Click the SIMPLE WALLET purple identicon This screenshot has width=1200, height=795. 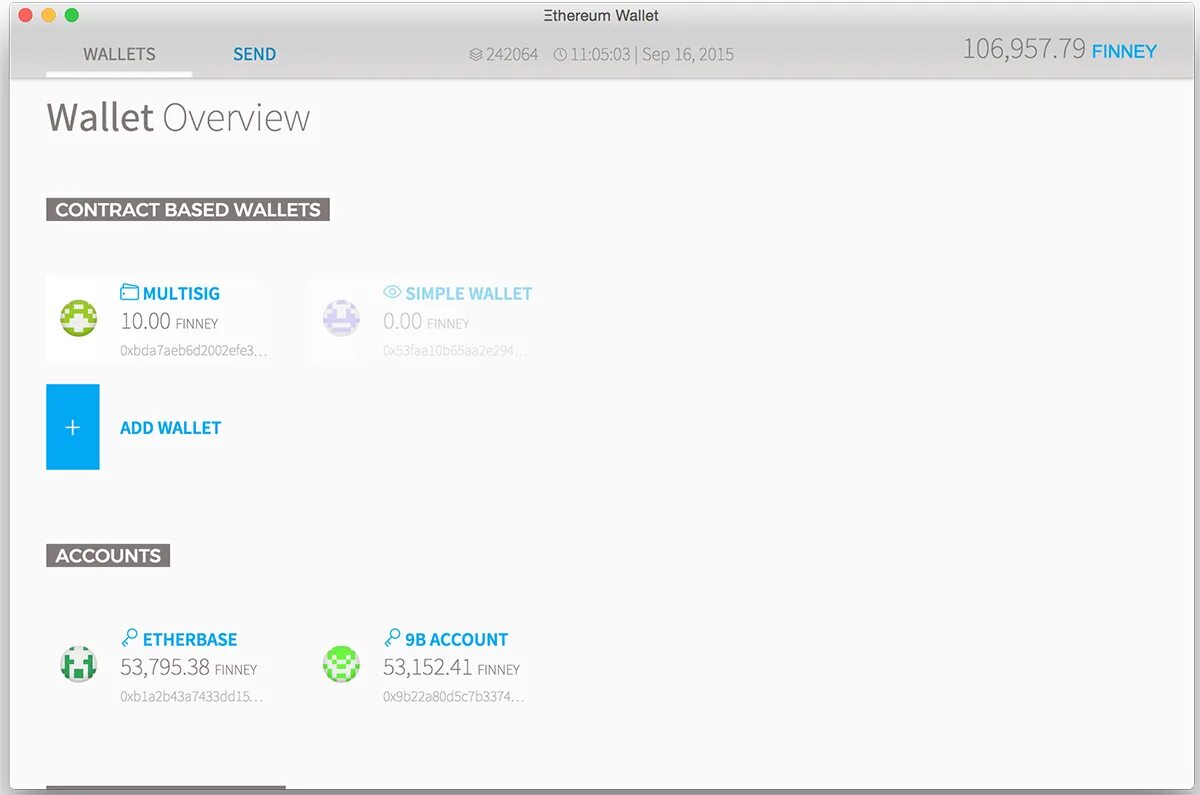(341, 319)
